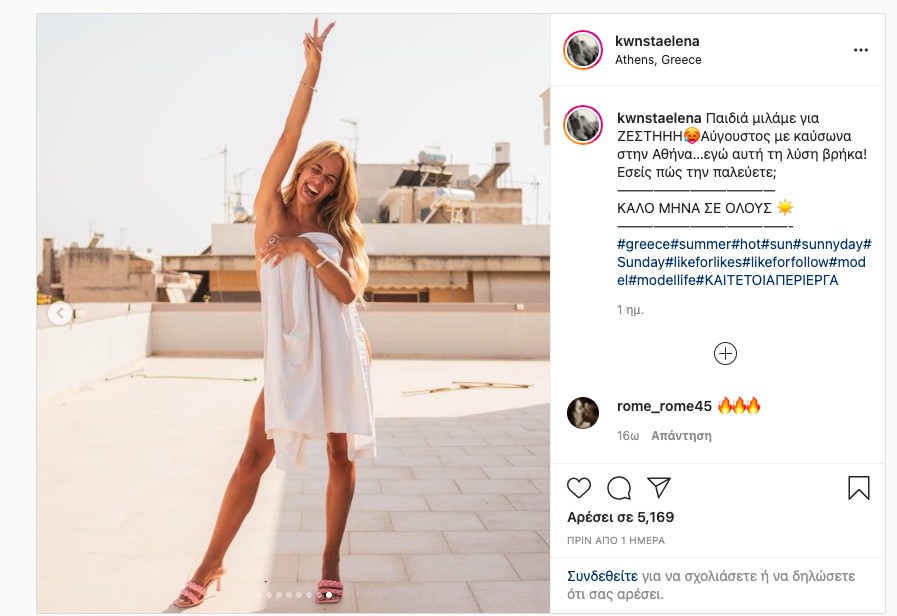This screenshot has height=616, width=897.
Task: View likes list showing 5,169
Action: click(620, 517)
